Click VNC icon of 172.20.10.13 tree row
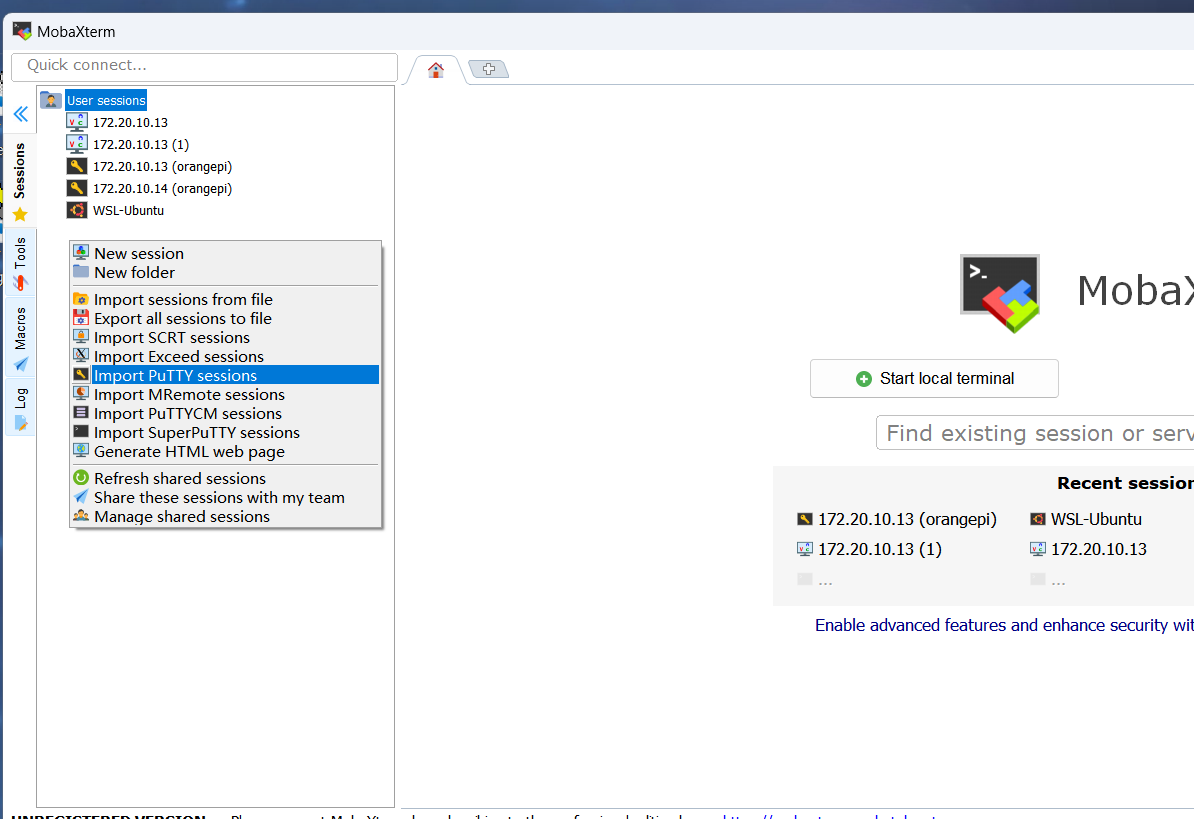The height and width of the screenshot is (819, 1194). pos(77,122)
